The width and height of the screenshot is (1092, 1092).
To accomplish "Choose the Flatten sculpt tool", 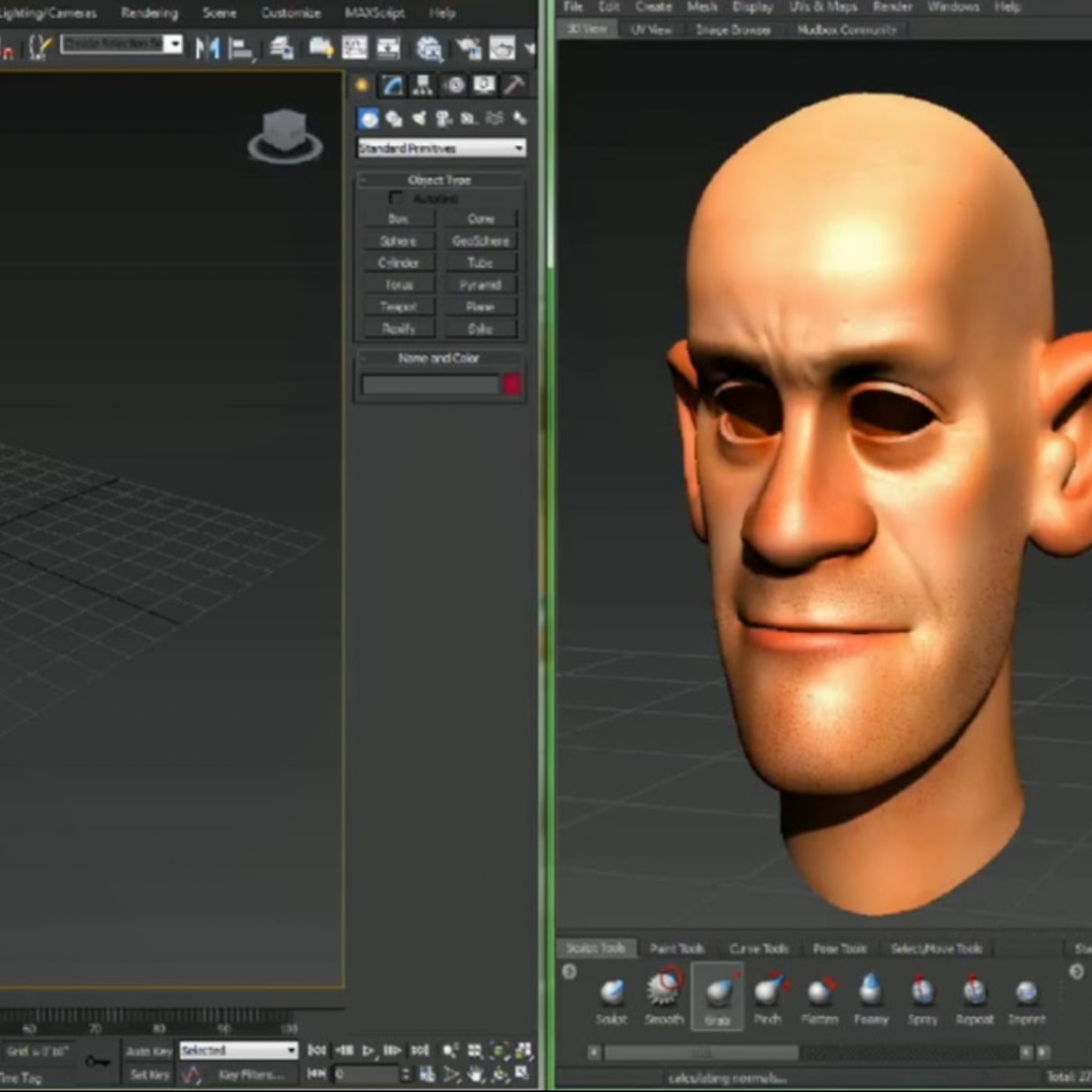I will [819, 994].
